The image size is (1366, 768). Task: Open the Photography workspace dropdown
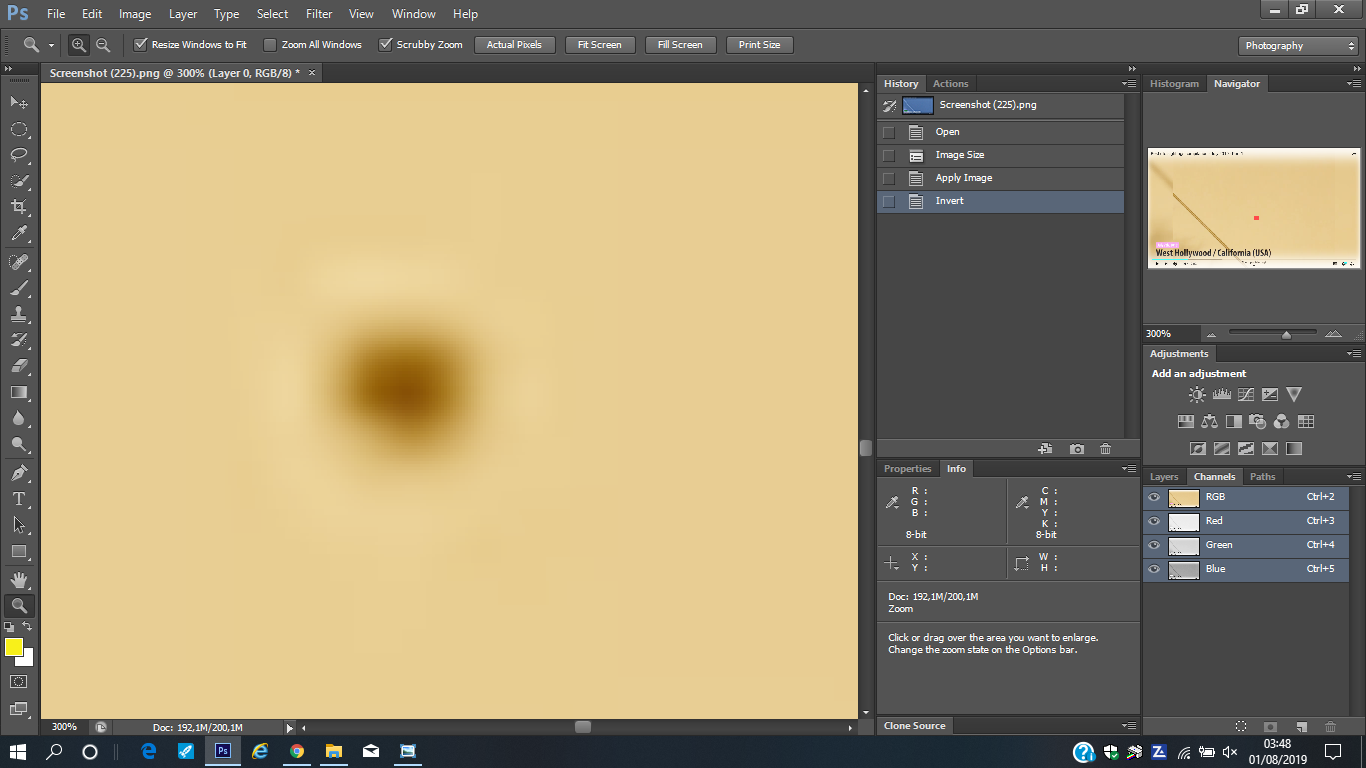(x=1297, y=46)
